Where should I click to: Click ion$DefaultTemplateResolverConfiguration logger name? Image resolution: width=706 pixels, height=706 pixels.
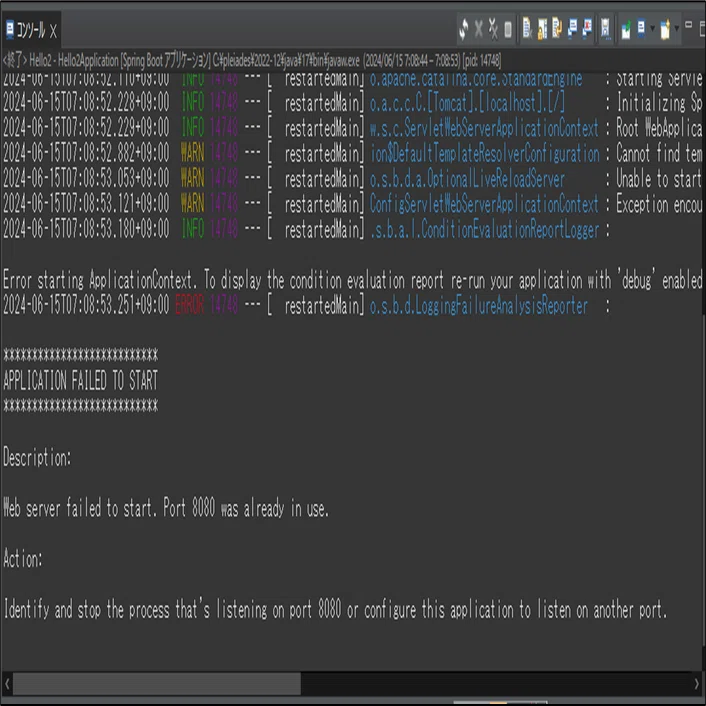[x=484, y=154]
